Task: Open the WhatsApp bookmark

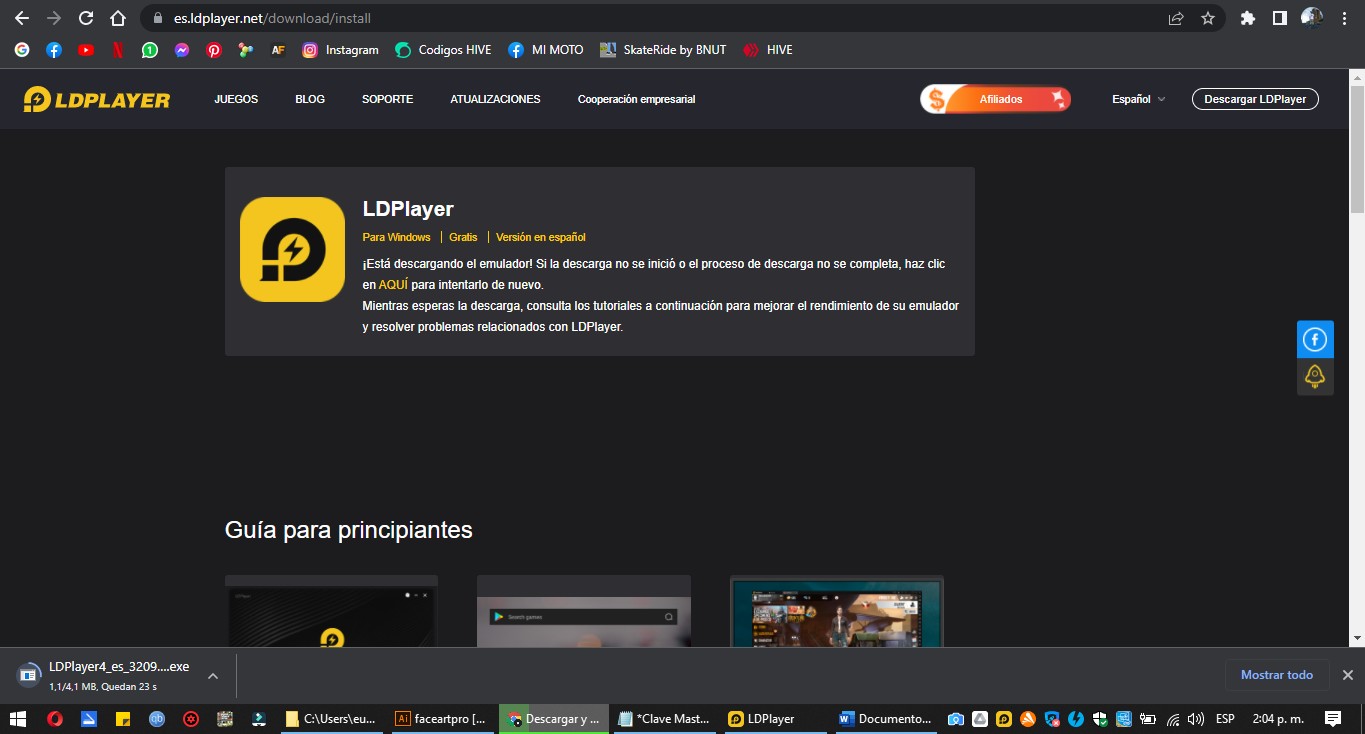Action: [150, 49]
